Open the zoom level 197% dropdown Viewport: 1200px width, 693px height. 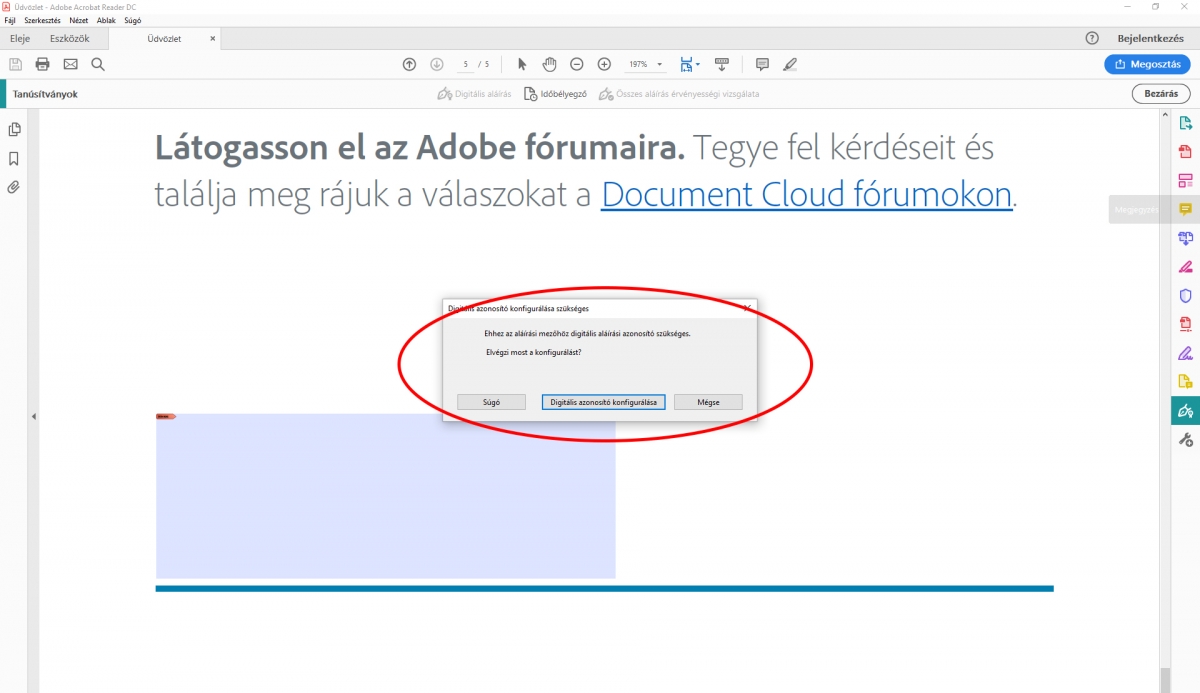(644, 64)
